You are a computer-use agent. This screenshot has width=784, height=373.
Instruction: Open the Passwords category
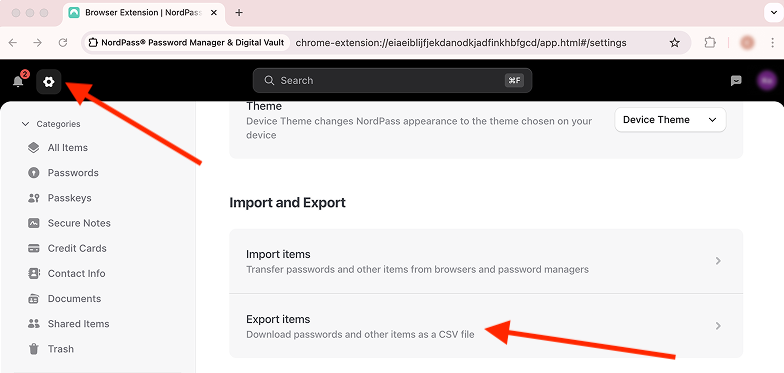click(73, 172)
